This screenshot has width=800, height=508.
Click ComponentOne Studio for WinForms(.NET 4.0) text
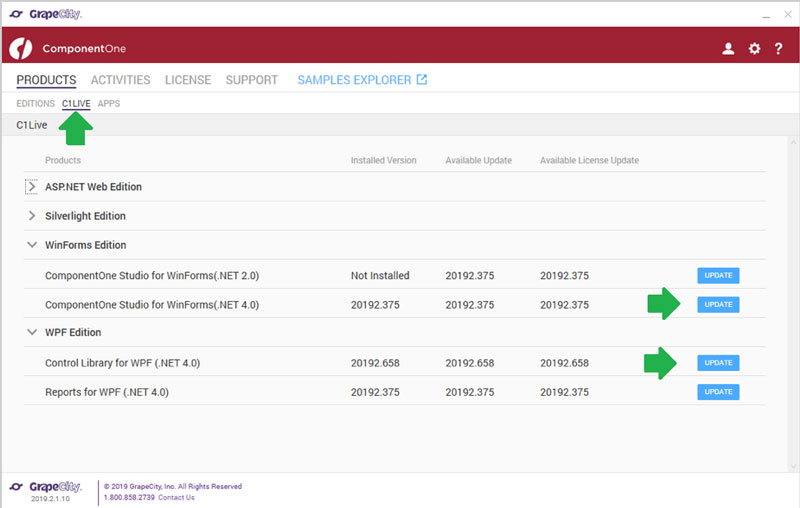point(152,304)
